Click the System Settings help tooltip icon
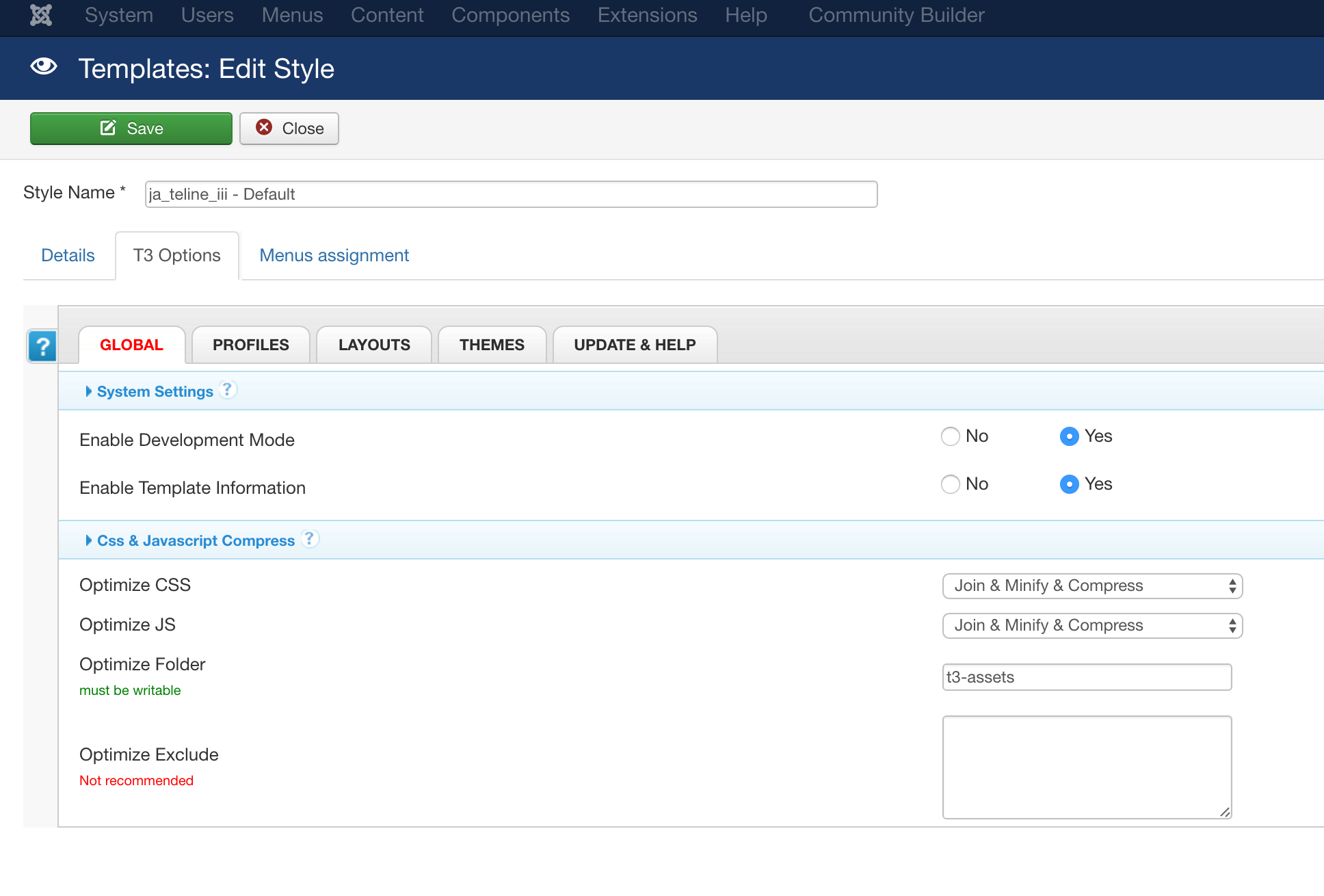 [x=228, y=390]
